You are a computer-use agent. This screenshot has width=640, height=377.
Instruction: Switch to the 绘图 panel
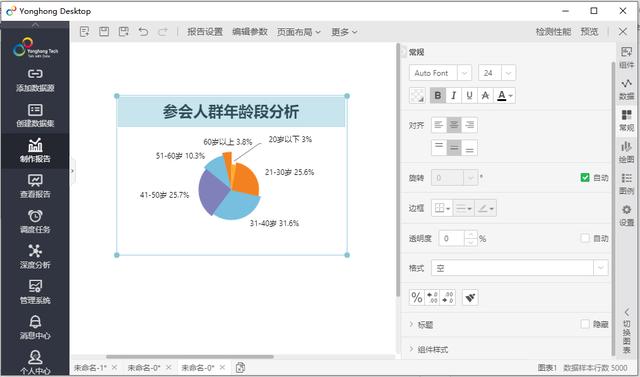[x=627, y=152]
